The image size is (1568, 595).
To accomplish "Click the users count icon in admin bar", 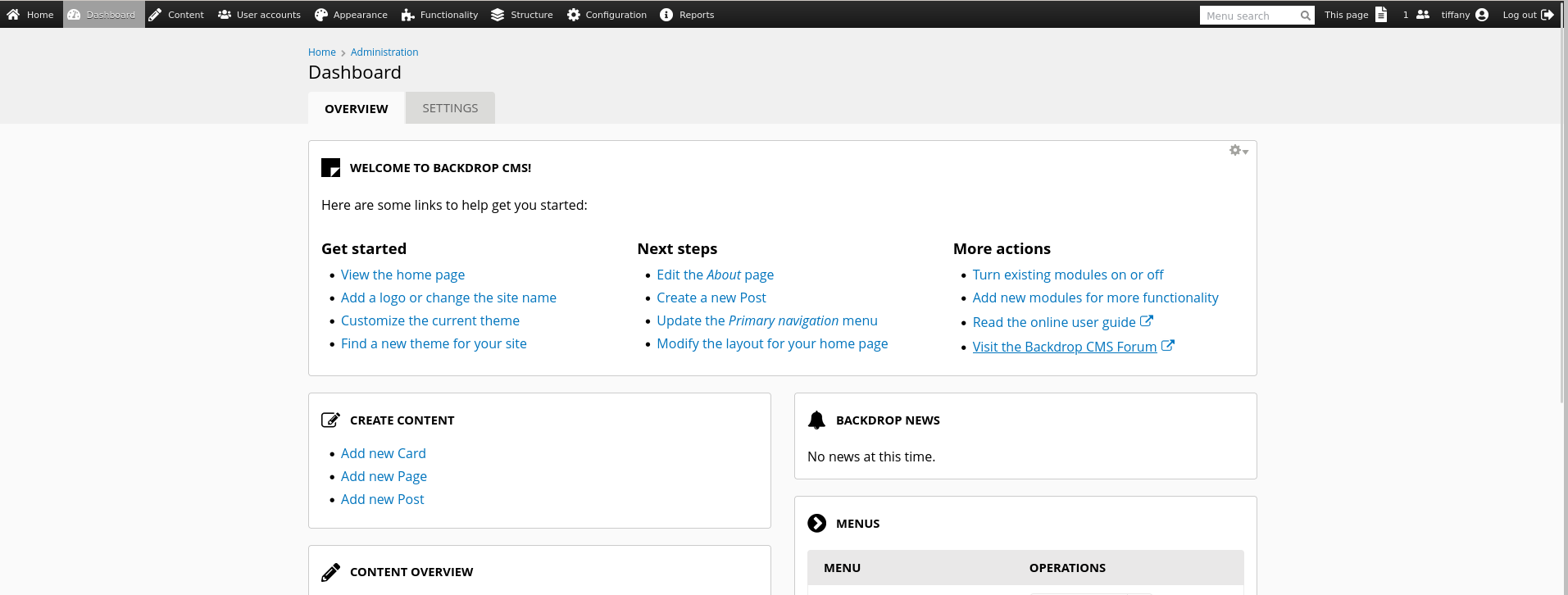I will click(1422, 15).
